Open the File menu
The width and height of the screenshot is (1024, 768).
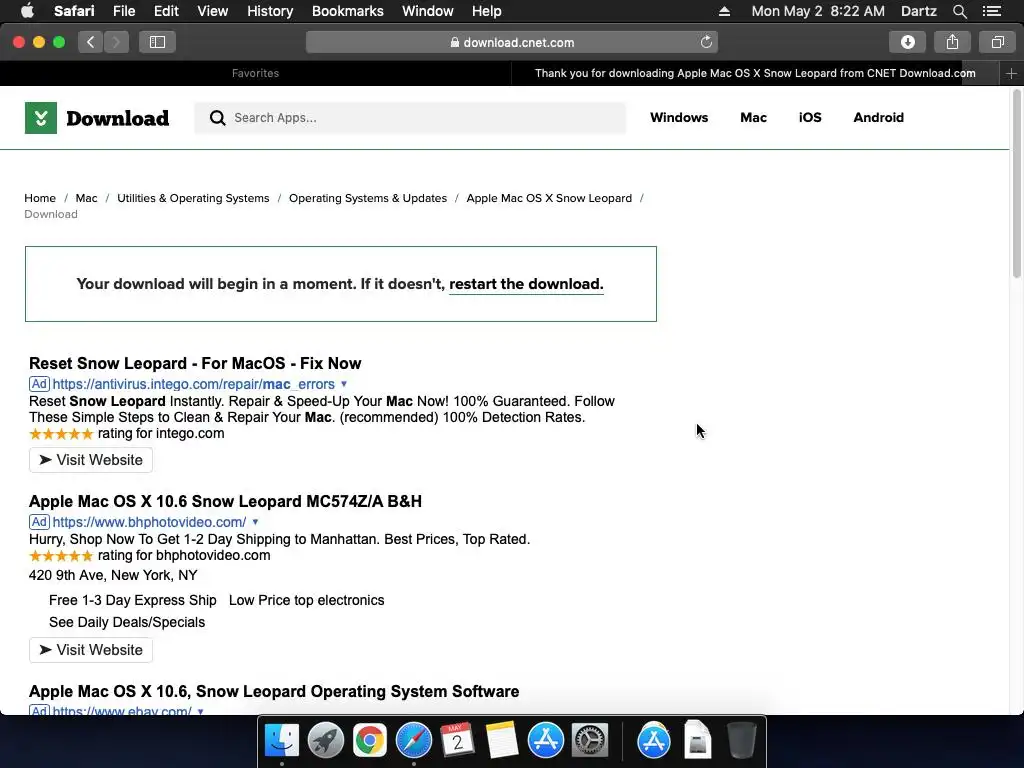123,11
